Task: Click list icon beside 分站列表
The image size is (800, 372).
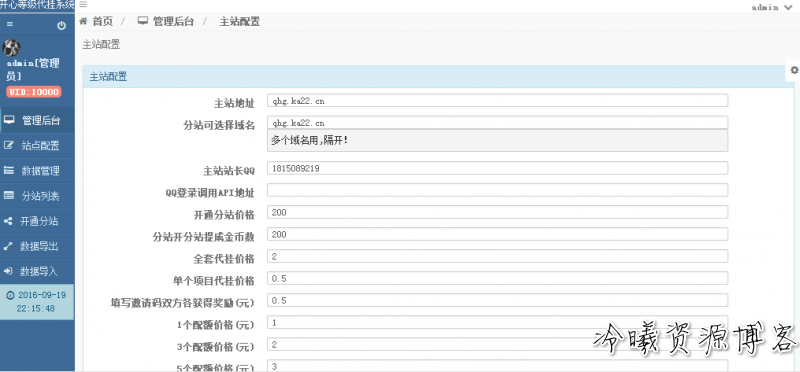Action: click(8, 195)
